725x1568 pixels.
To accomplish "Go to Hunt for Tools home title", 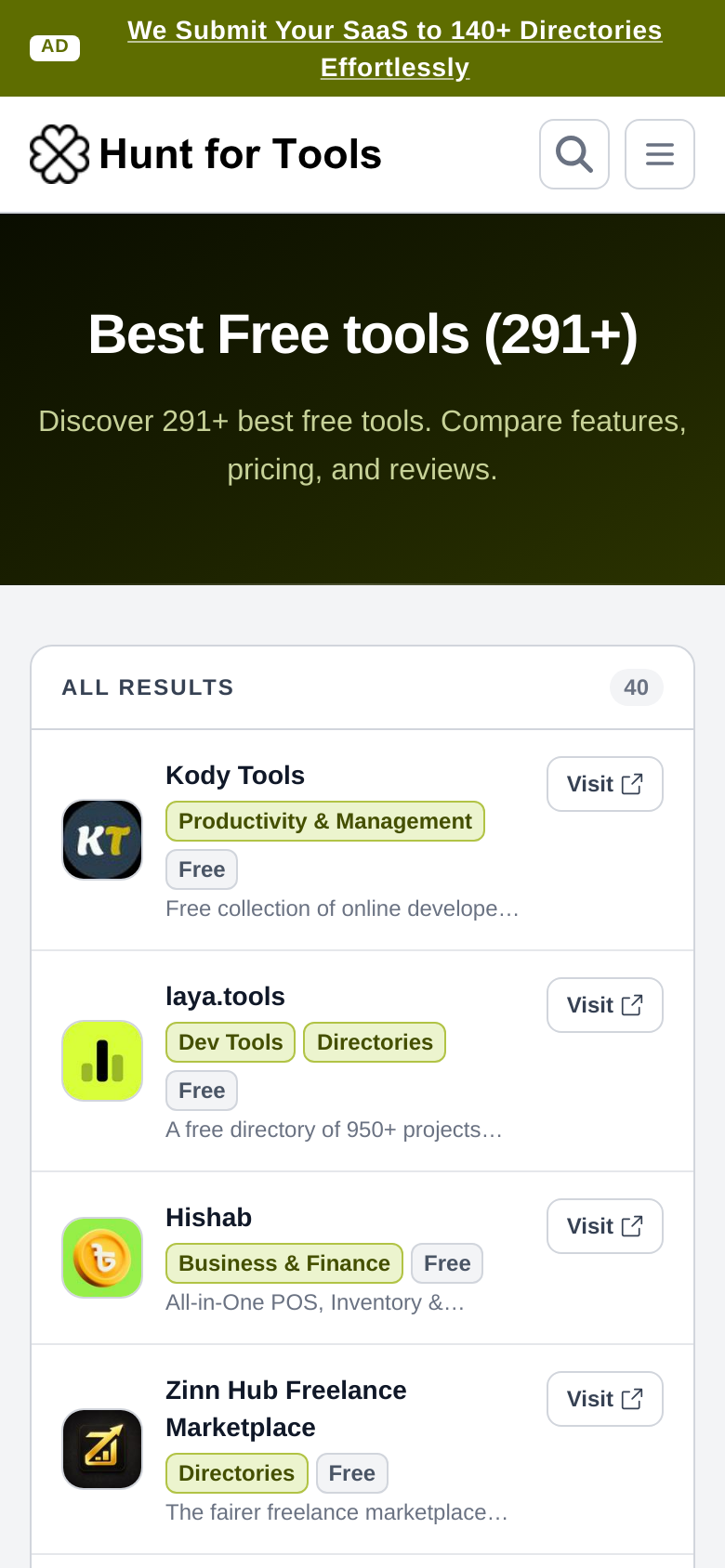I will (x=240, y=154).
